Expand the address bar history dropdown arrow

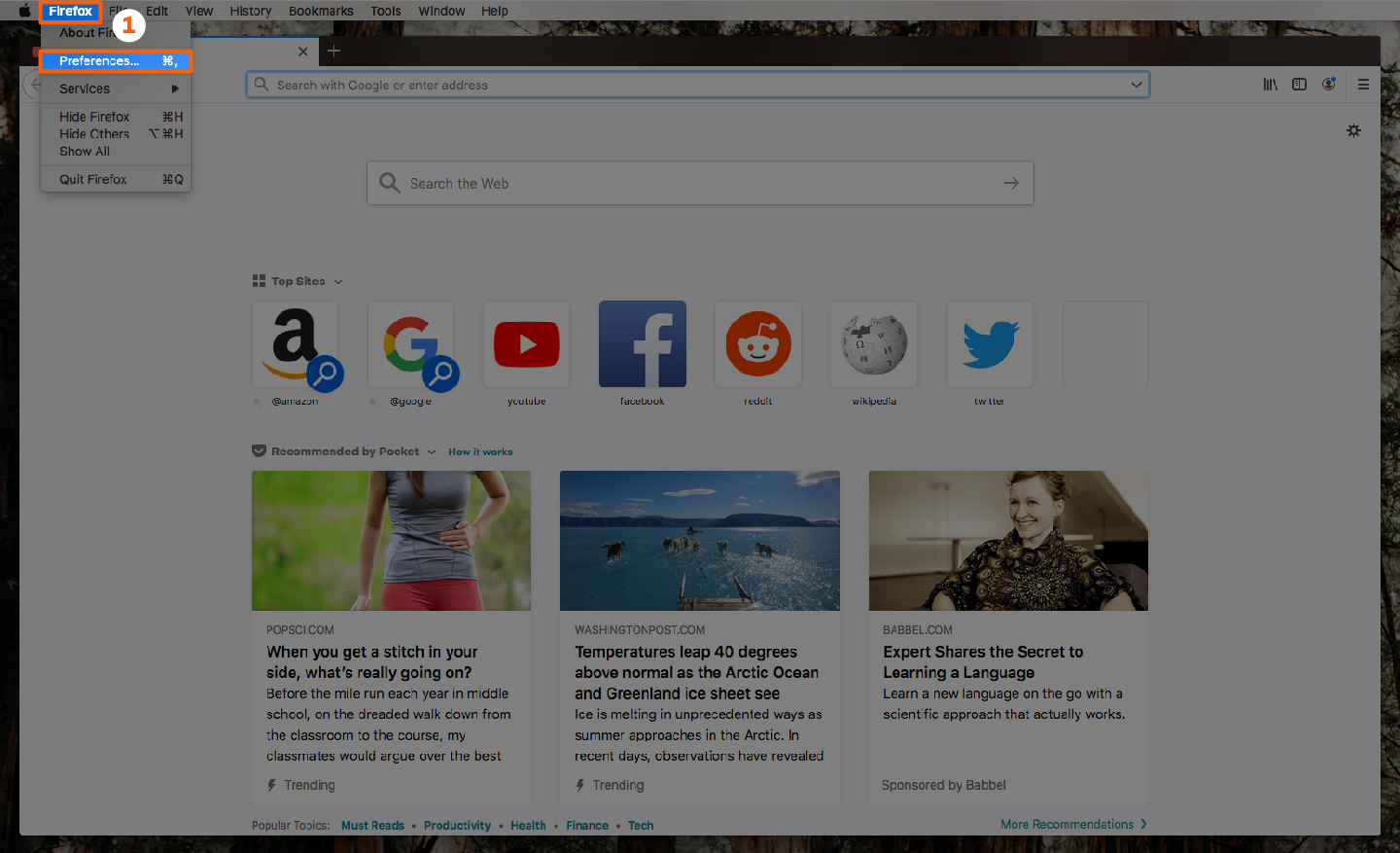pos(1136,85)
